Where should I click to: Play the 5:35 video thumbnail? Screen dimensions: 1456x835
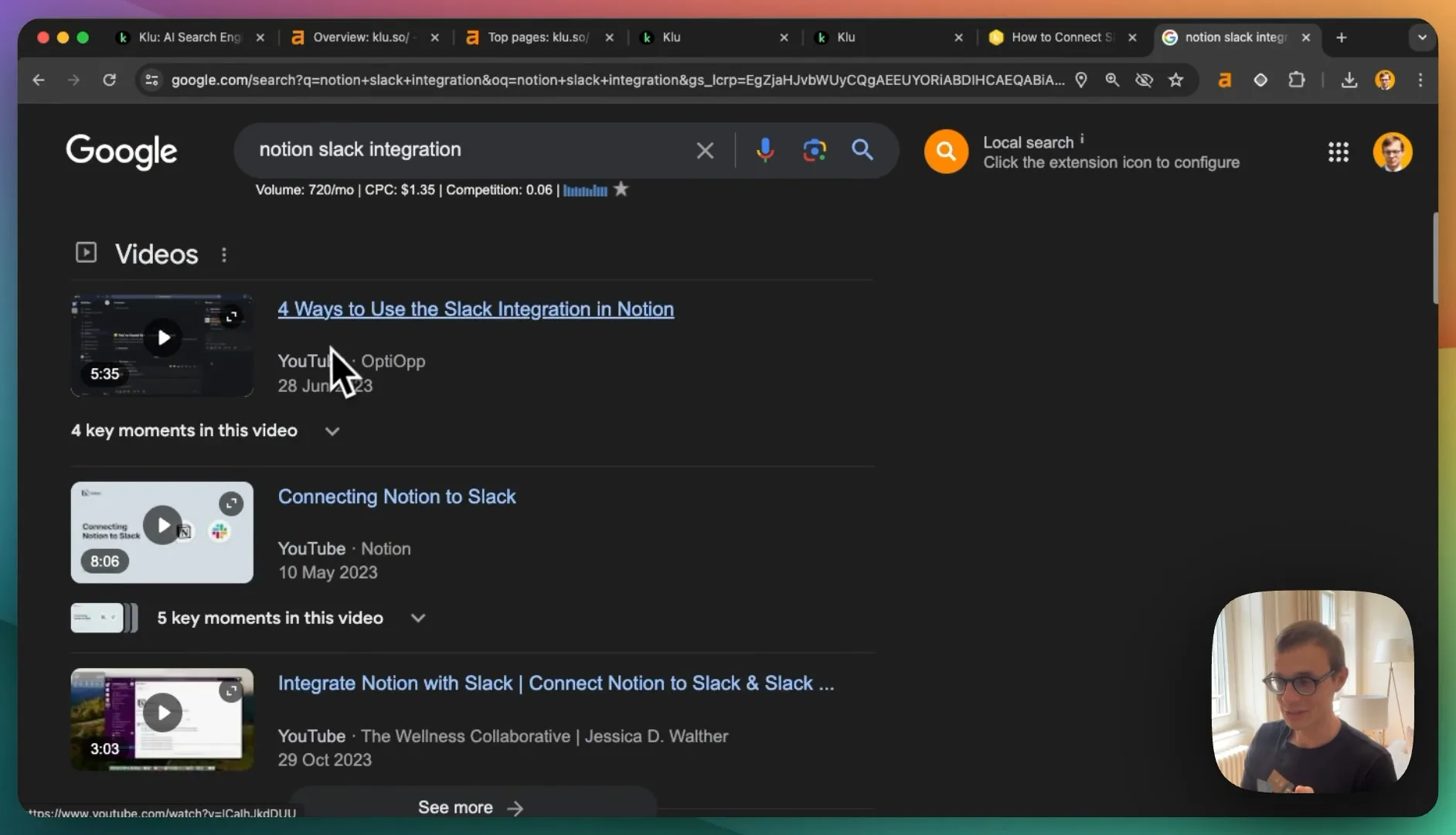162,345
